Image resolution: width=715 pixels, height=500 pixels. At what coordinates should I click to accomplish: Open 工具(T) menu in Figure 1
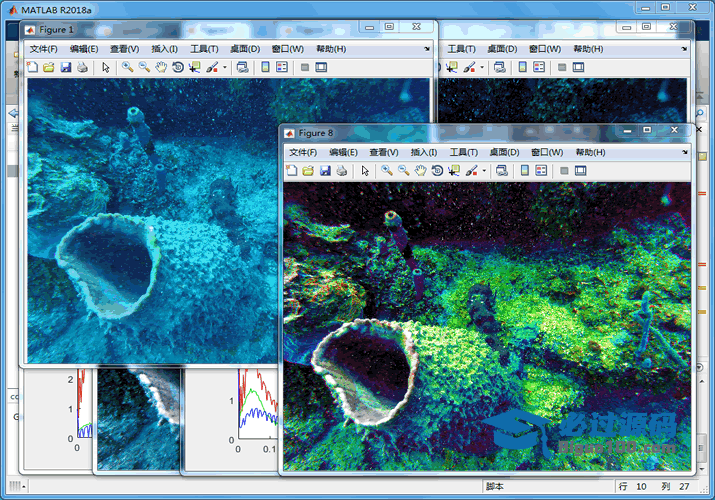pos(204,48)
